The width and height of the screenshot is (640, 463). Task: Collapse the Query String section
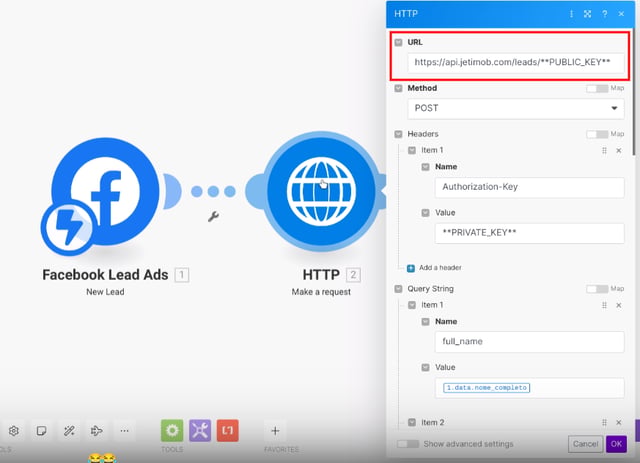click(x=398, y=289)
